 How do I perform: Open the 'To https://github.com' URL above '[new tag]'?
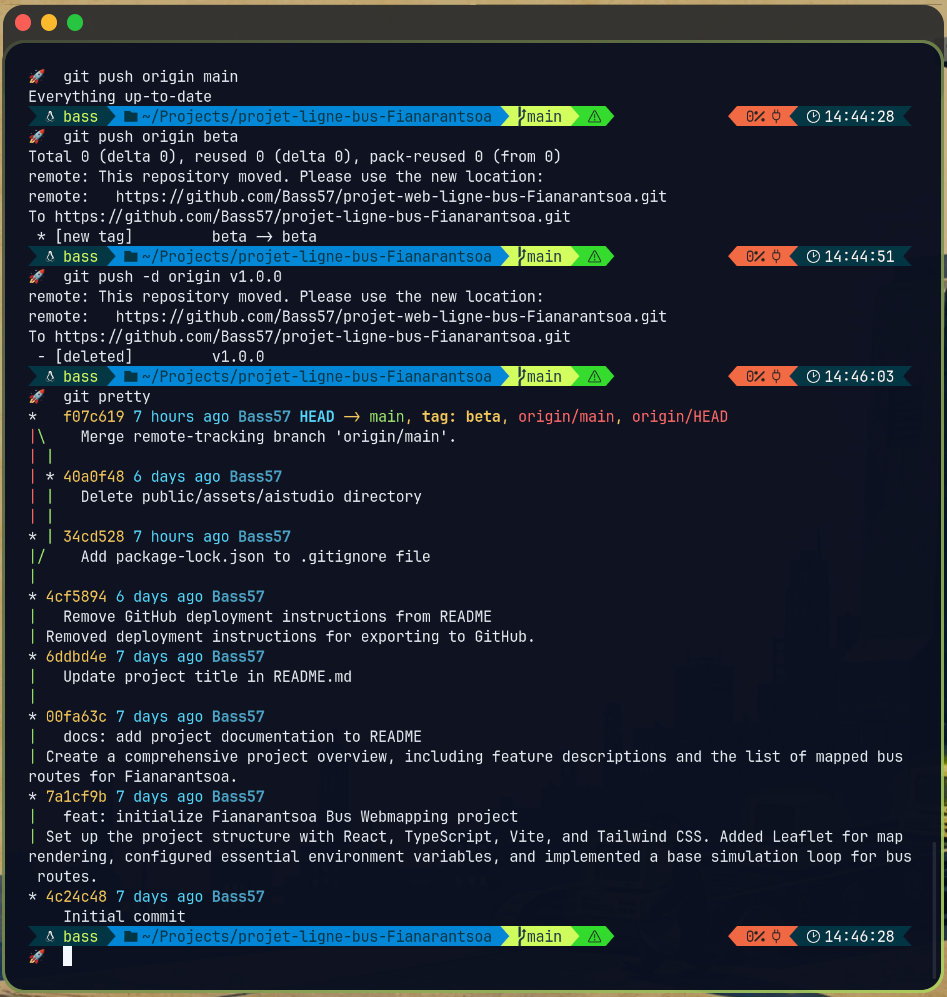[312, 217]
